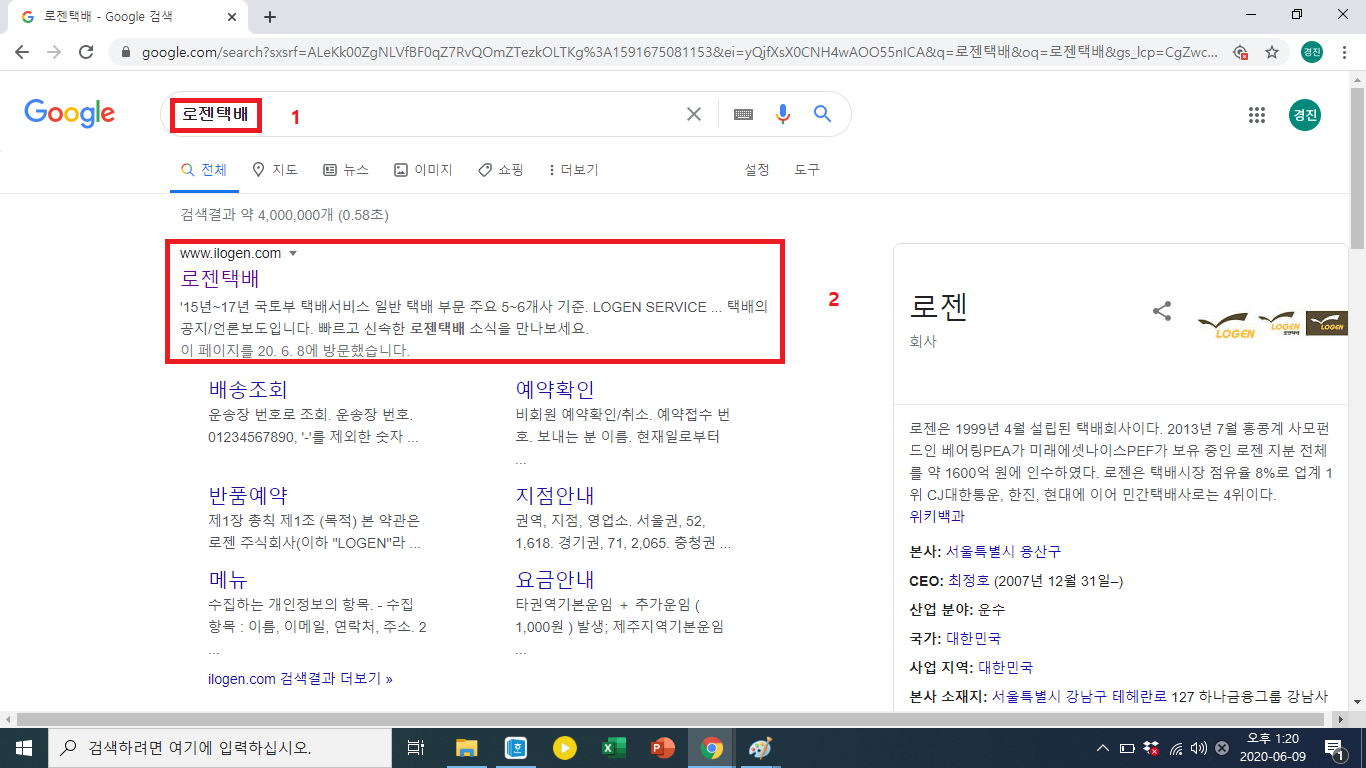Click the volume icon in system tray
The width and height of the screenshot is (1366, 768).
(1198, 747)
